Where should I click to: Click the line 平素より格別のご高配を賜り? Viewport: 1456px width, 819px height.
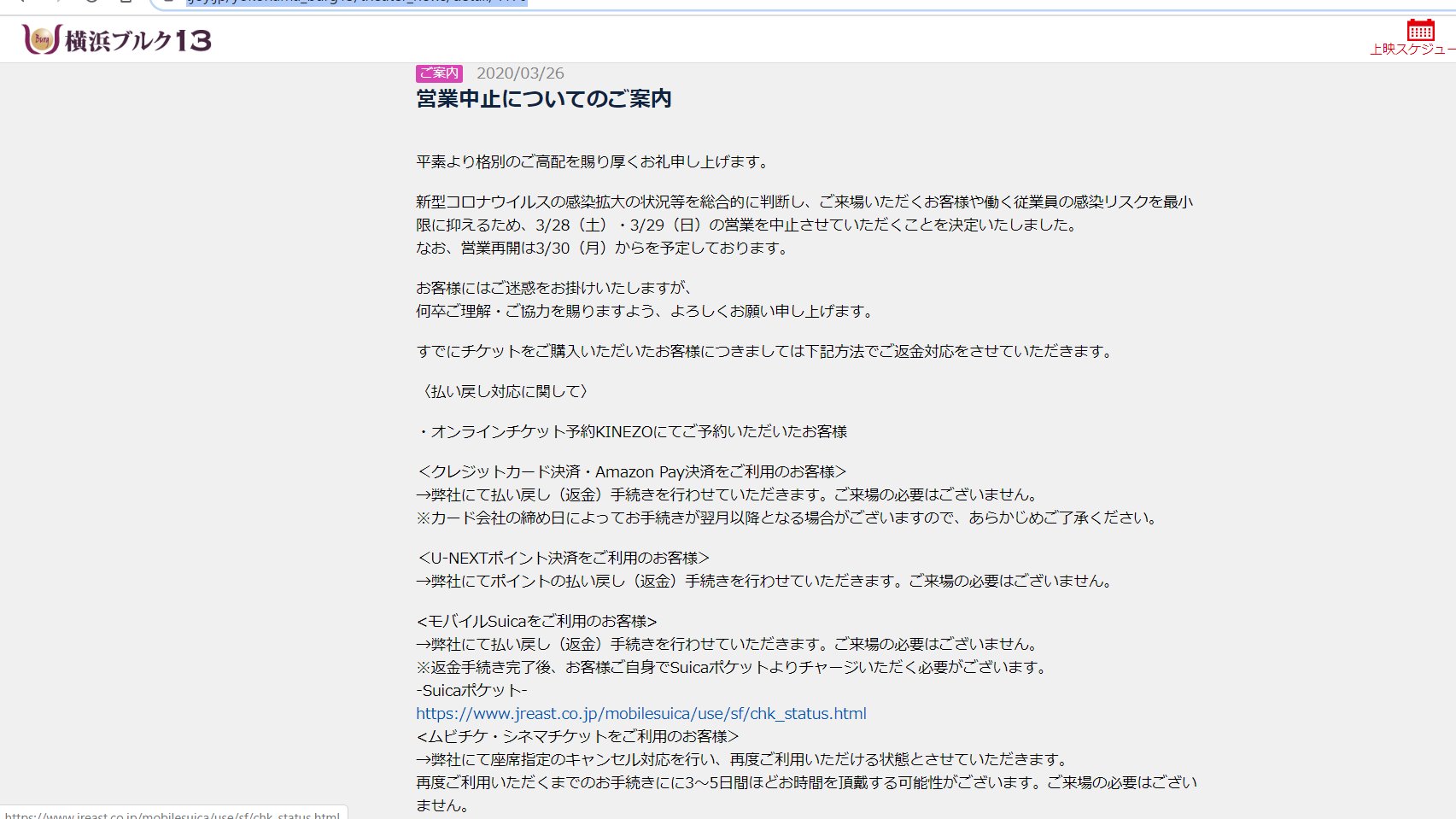tap(594, 161)
